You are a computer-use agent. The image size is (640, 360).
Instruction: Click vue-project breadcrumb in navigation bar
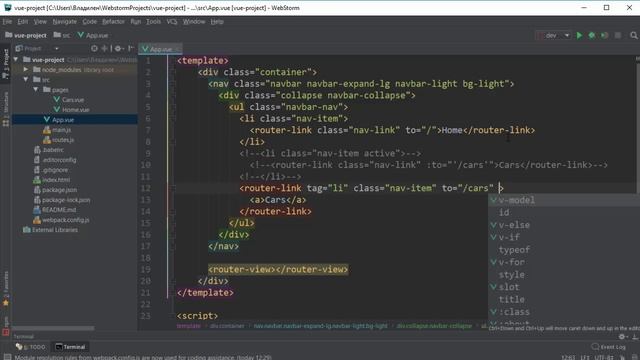pos(26,36)
